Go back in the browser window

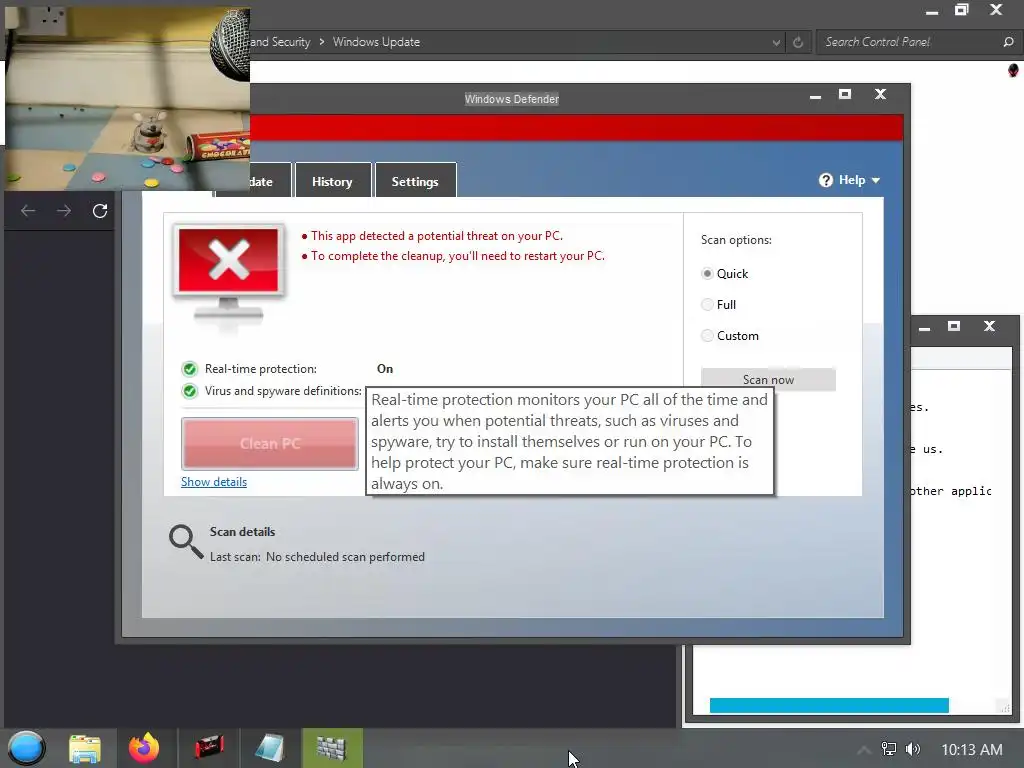pyautogui.click(x=28, y=210)
